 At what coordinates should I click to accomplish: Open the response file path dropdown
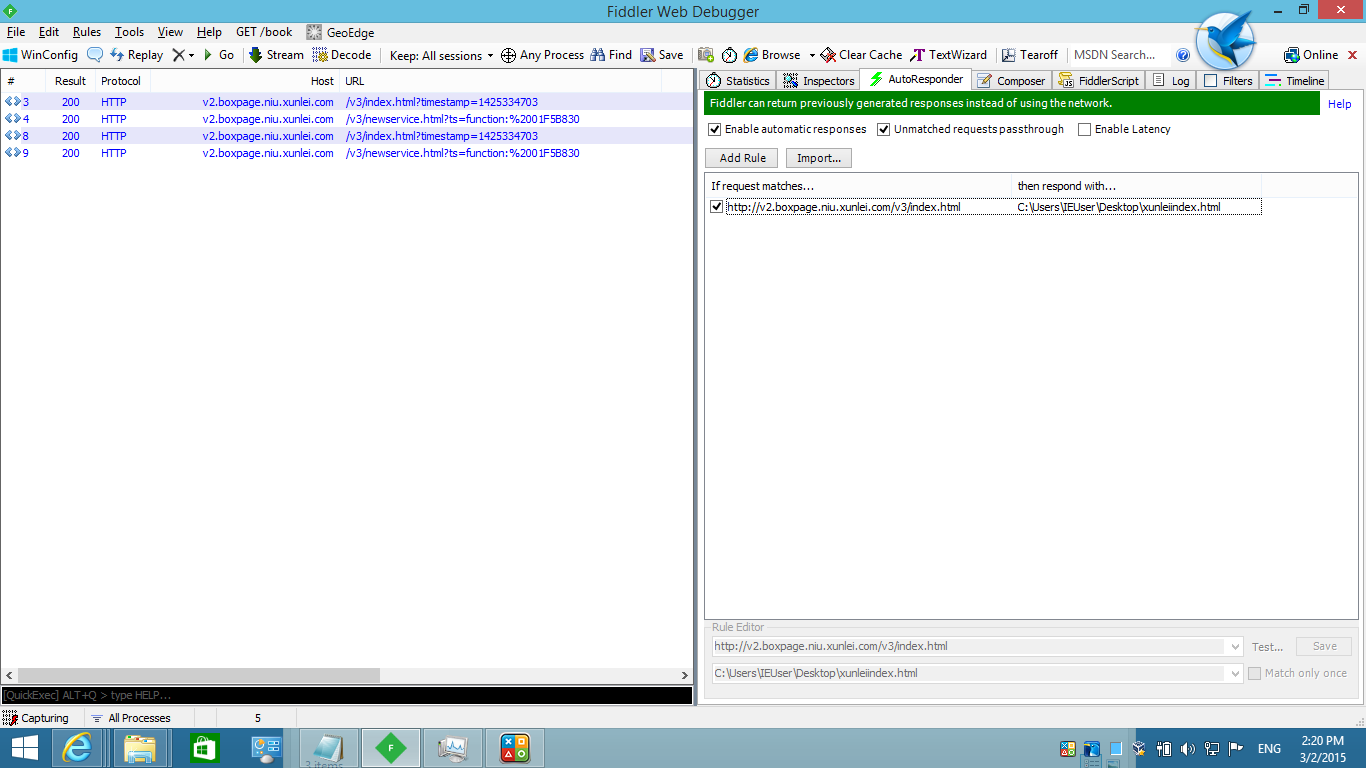1235,673
